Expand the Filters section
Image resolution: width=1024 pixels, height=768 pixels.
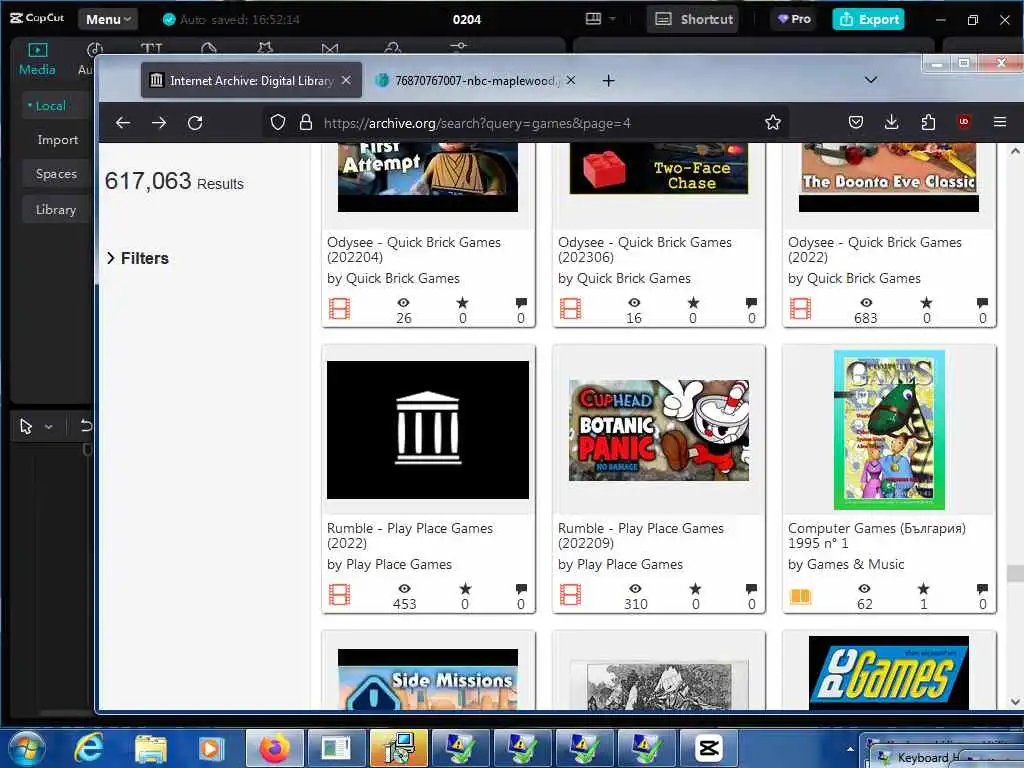pyautogui.click(x=138, y=259)
